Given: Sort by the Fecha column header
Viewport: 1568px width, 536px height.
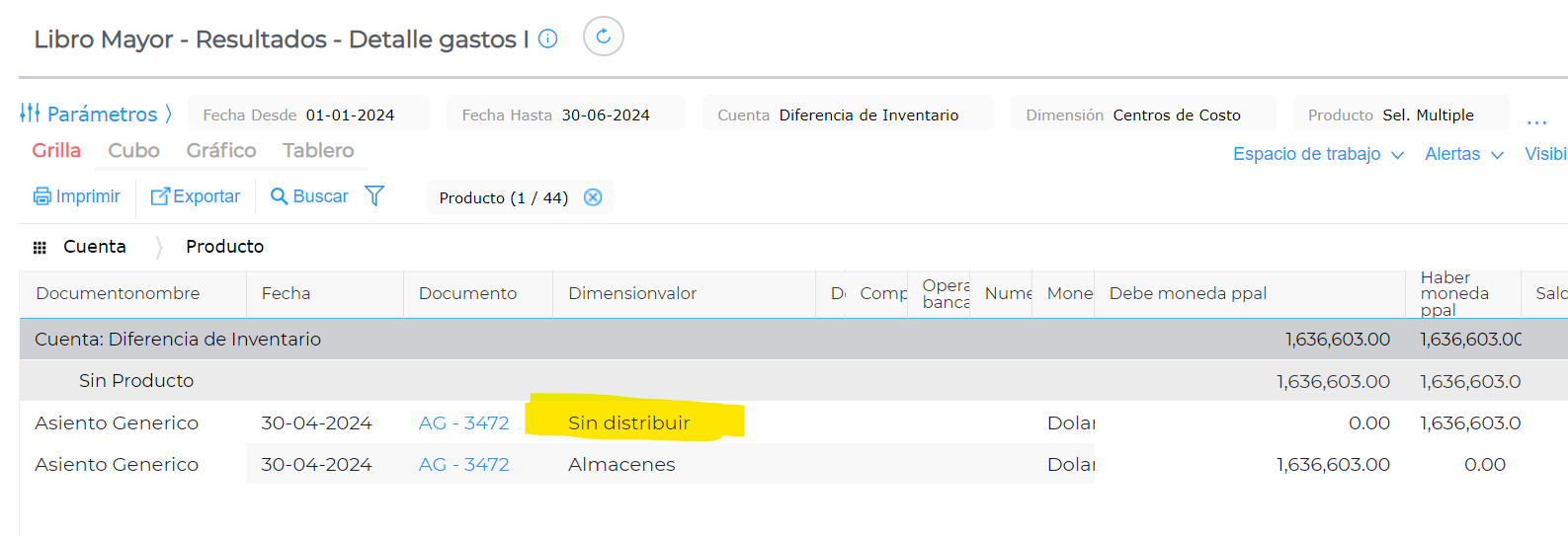Looking at the screenshot, I should point(286,293).
